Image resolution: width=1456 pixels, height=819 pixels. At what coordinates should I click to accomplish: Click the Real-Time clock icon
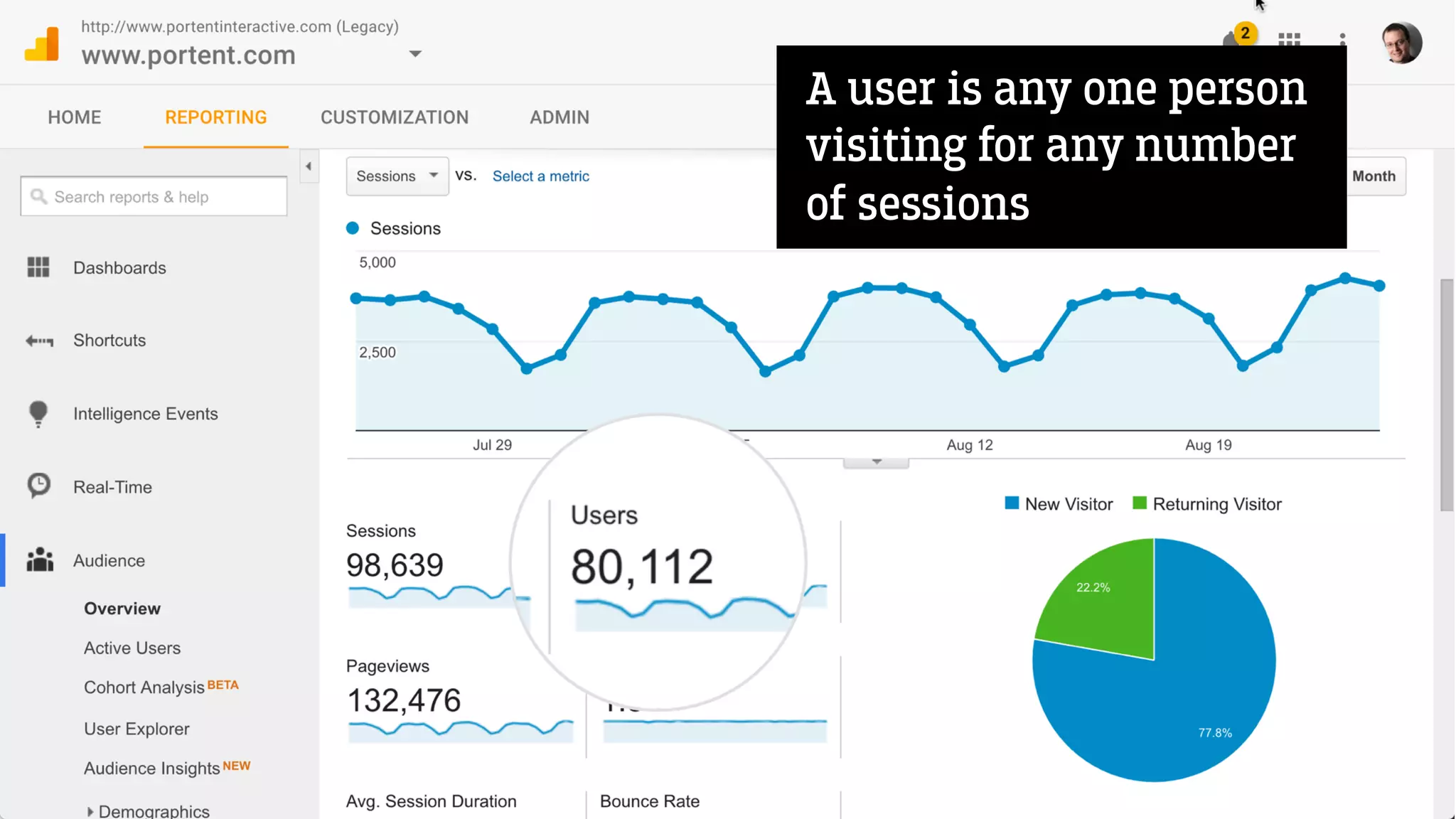(x=38, y=486)
